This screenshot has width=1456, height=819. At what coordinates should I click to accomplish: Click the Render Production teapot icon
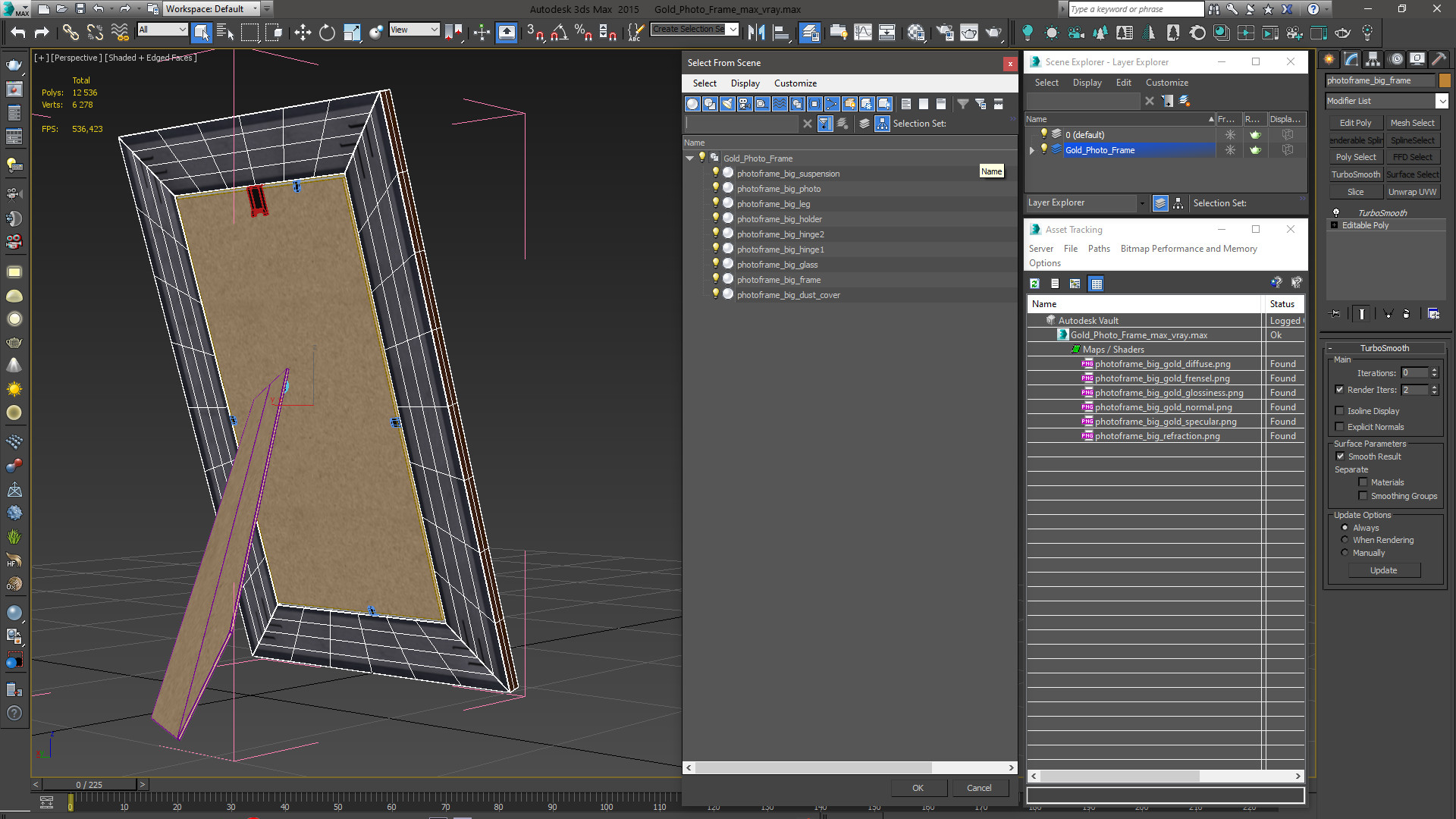coord(993,32)
